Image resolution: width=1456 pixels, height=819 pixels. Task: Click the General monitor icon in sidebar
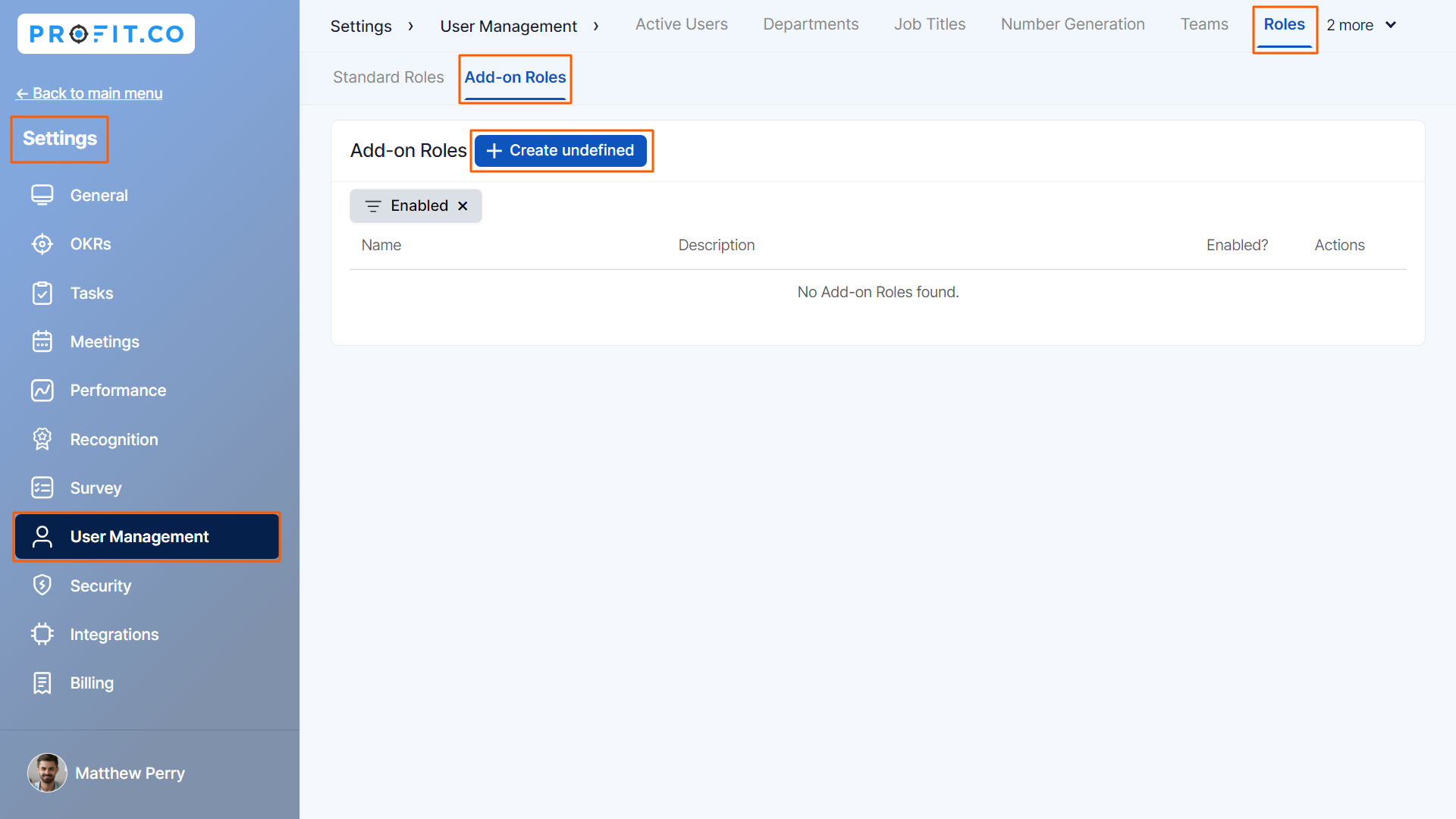42,195
